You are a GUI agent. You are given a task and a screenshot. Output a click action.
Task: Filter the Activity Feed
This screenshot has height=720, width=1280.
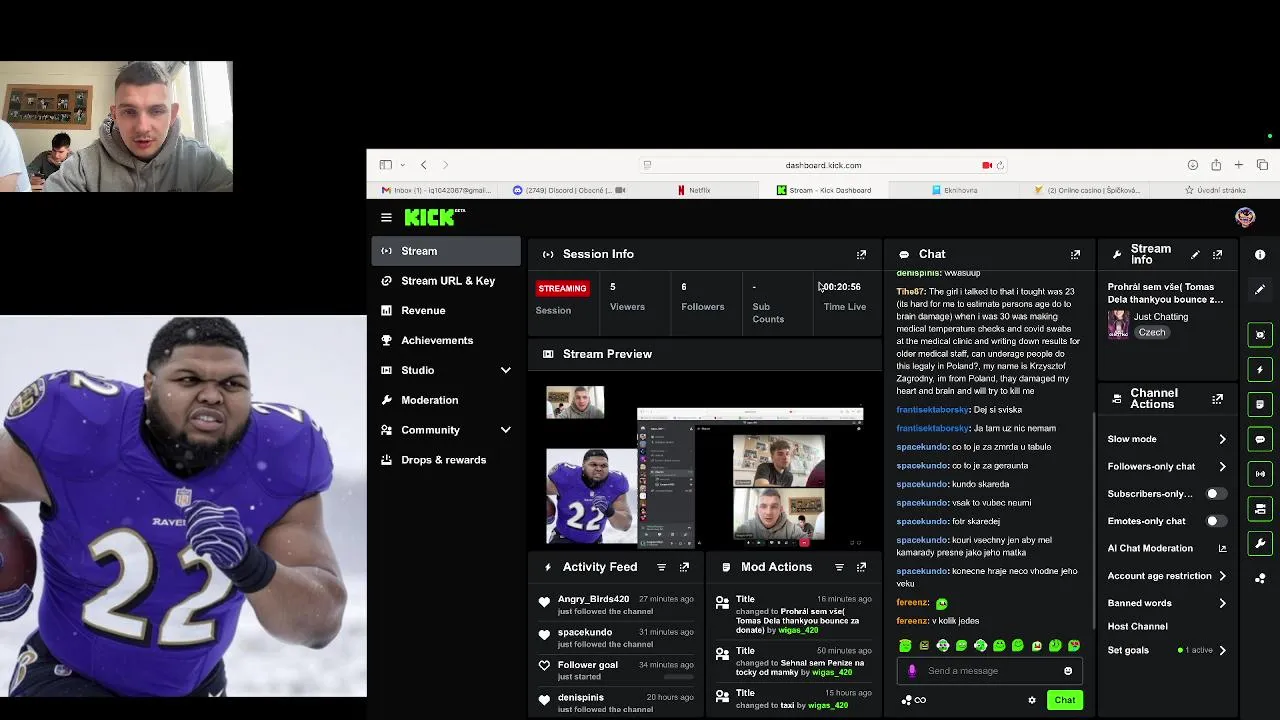(x=661, y=567)
